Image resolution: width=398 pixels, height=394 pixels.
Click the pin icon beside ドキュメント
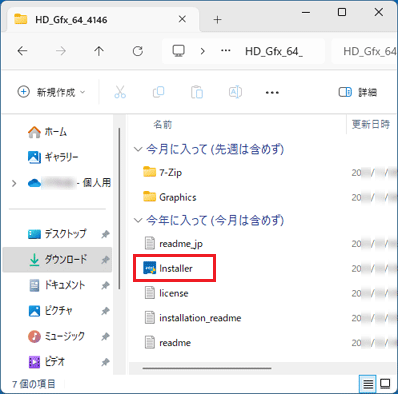[x=105, y=285]
